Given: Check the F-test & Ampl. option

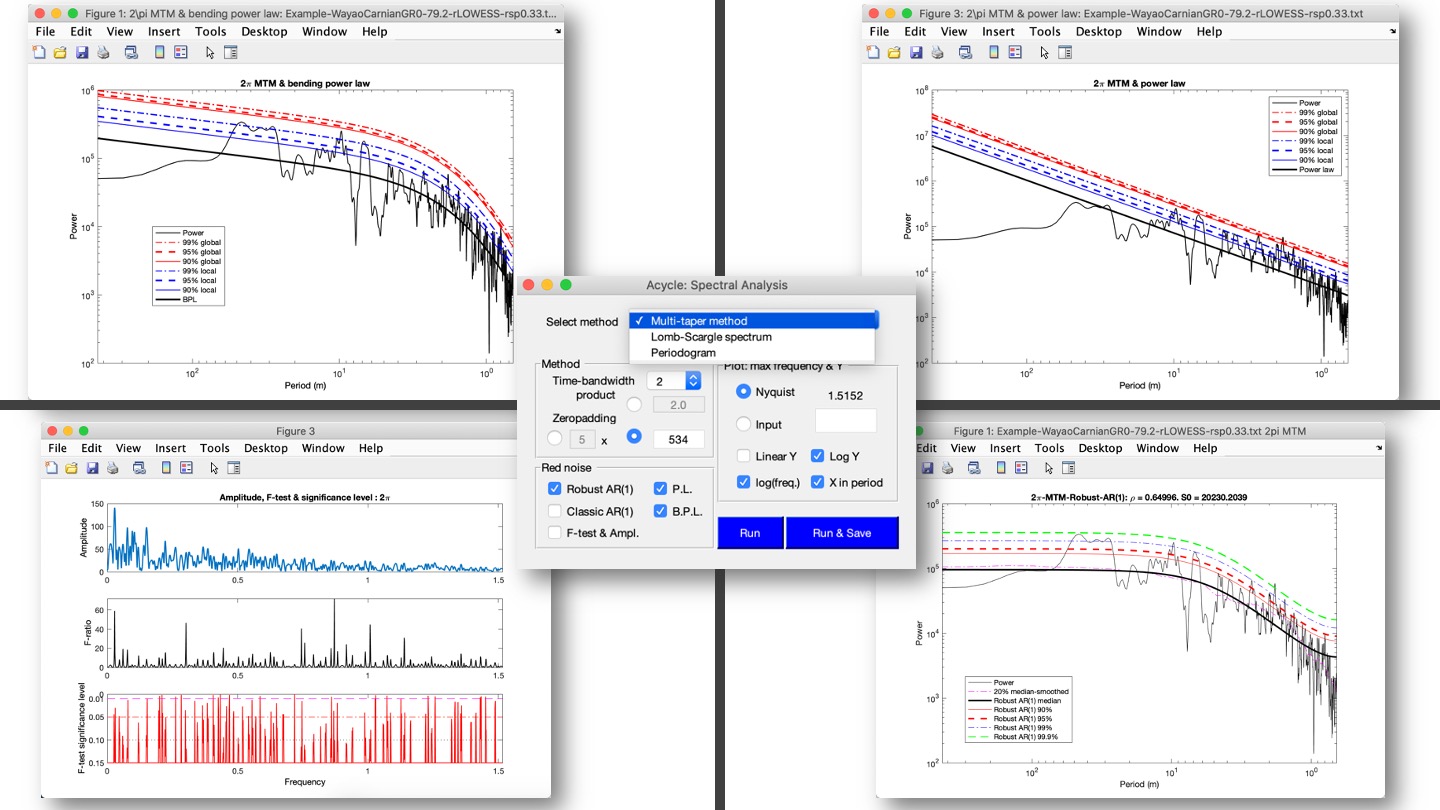Looking at the screenshot, I should point(555,533).
